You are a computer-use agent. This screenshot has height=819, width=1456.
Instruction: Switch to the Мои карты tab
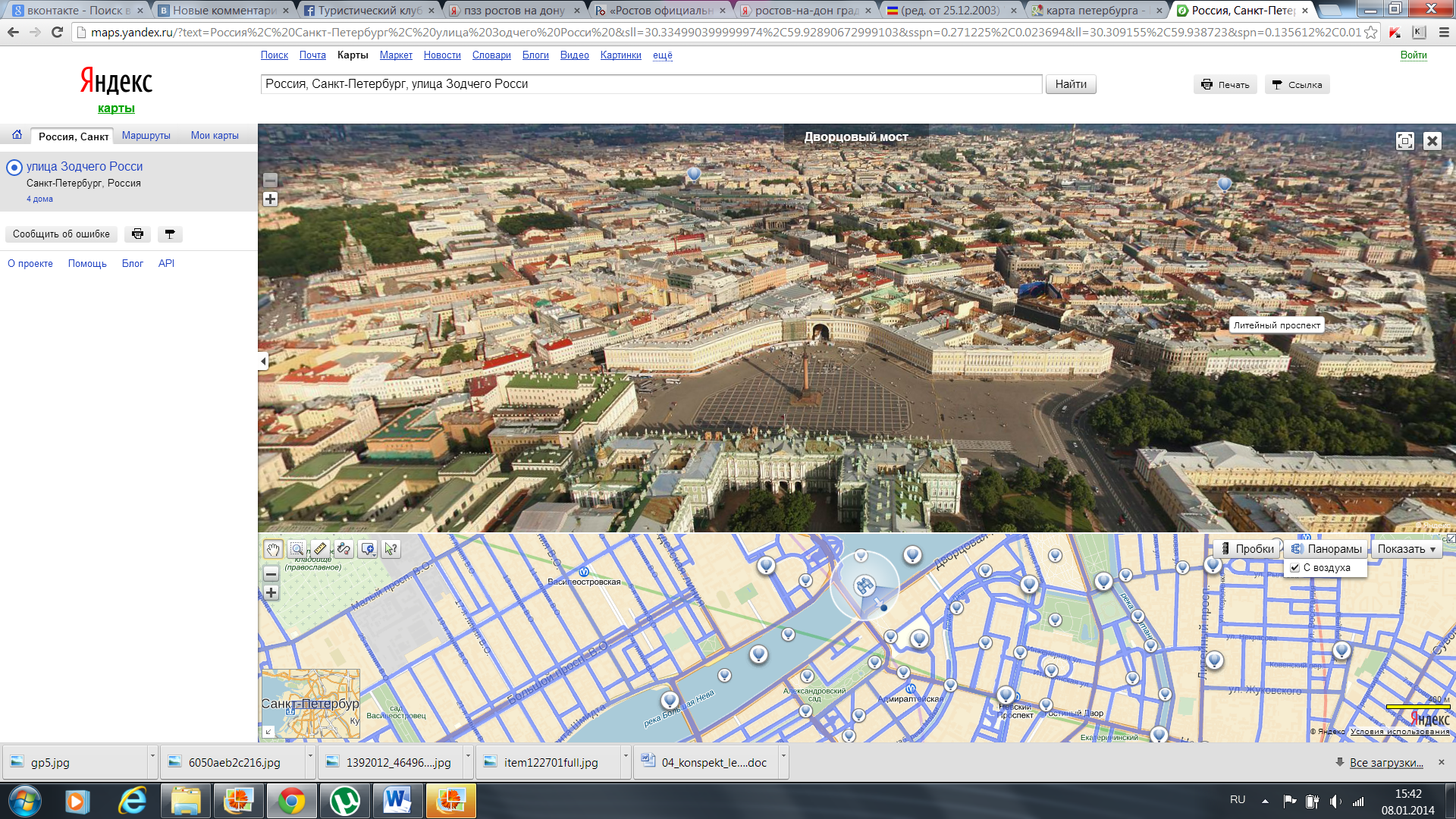215,136
